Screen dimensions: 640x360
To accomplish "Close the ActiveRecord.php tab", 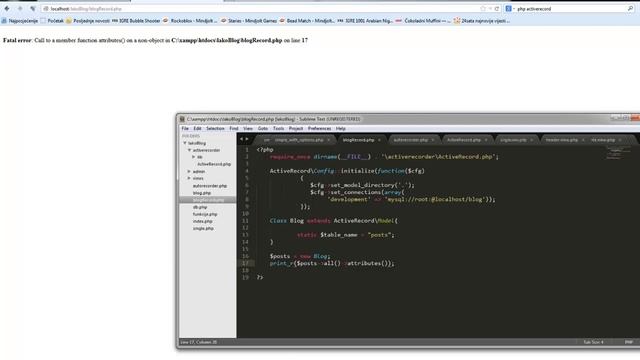I will point(486,140).
